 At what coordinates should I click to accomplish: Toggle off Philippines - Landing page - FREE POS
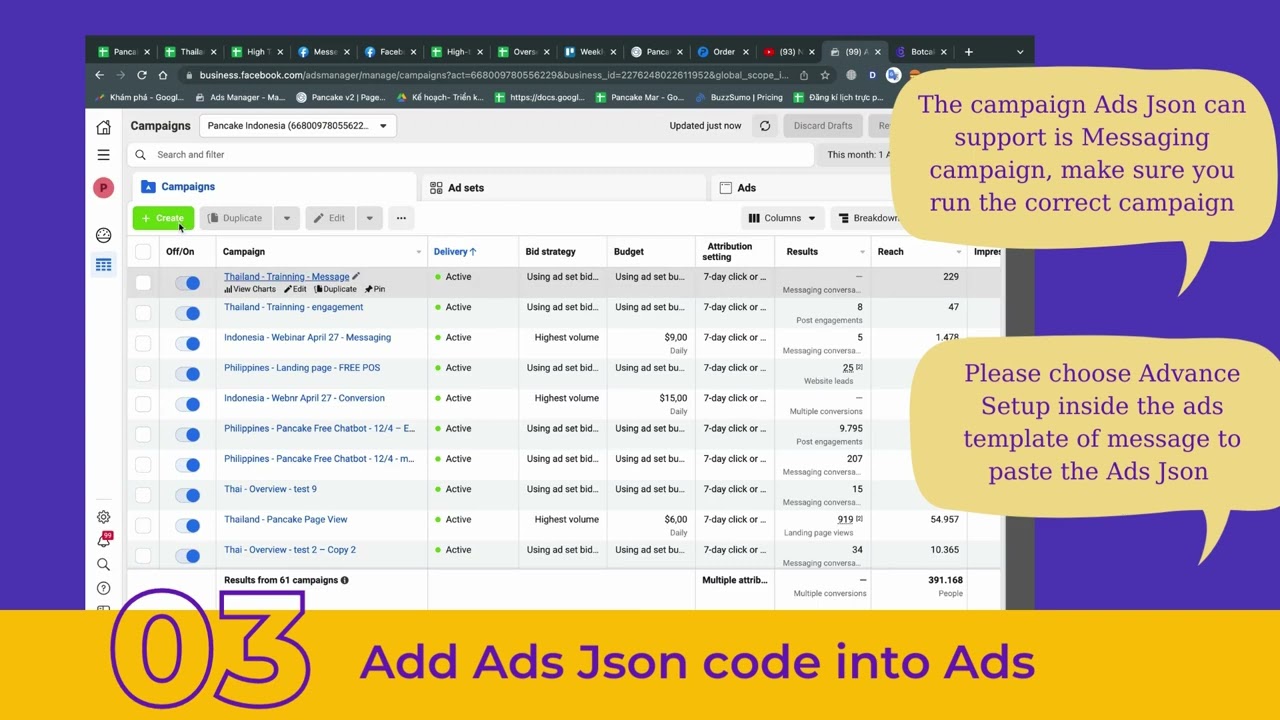pyautogui.click(x=188, y=374)
